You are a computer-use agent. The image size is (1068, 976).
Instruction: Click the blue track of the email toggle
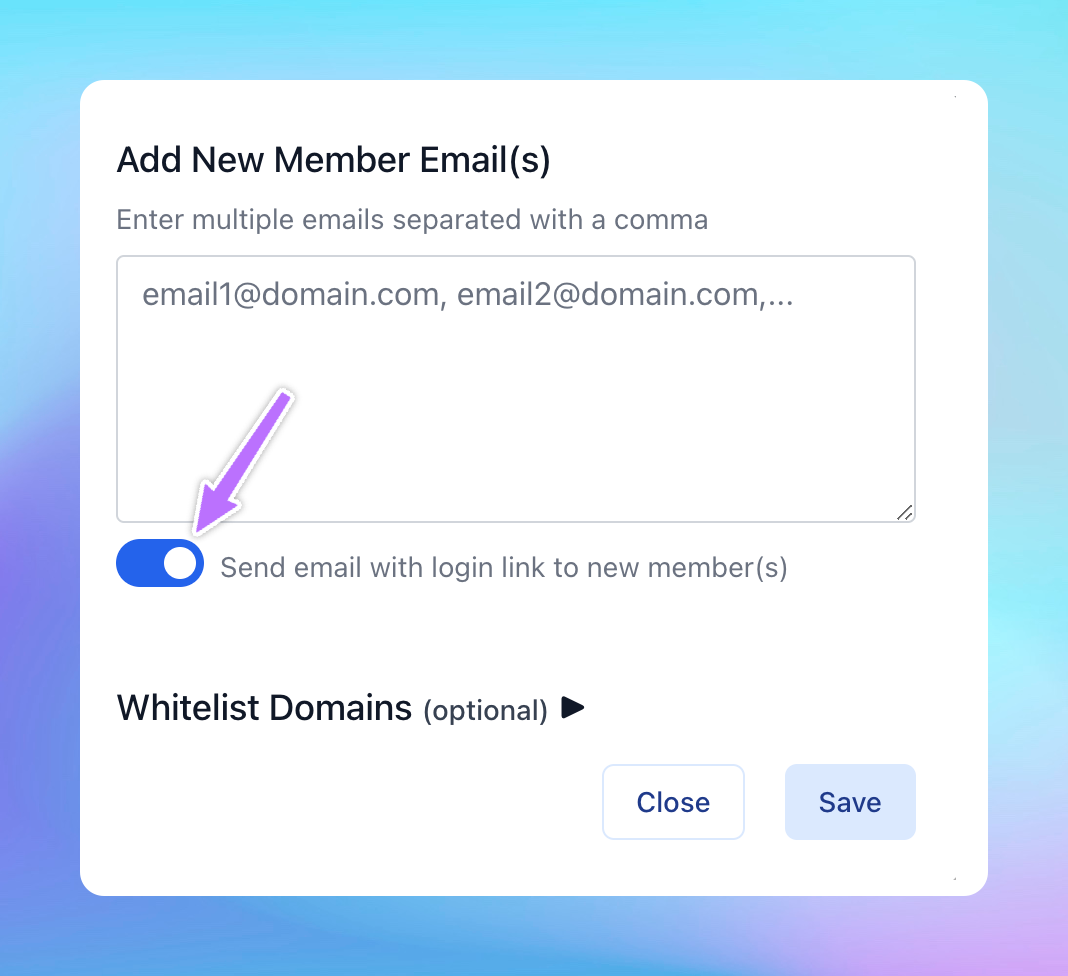click(x=136, y=563)
